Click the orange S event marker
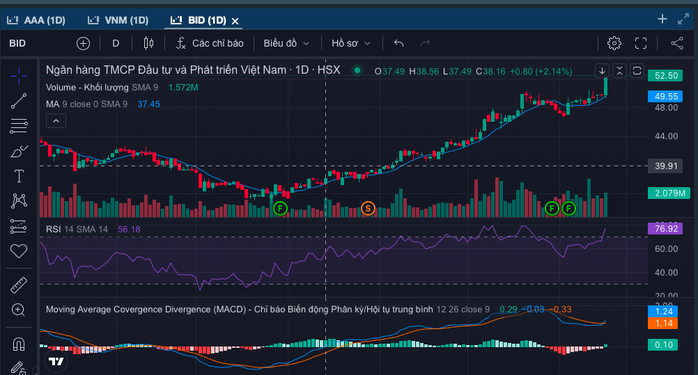 [368, 208]
